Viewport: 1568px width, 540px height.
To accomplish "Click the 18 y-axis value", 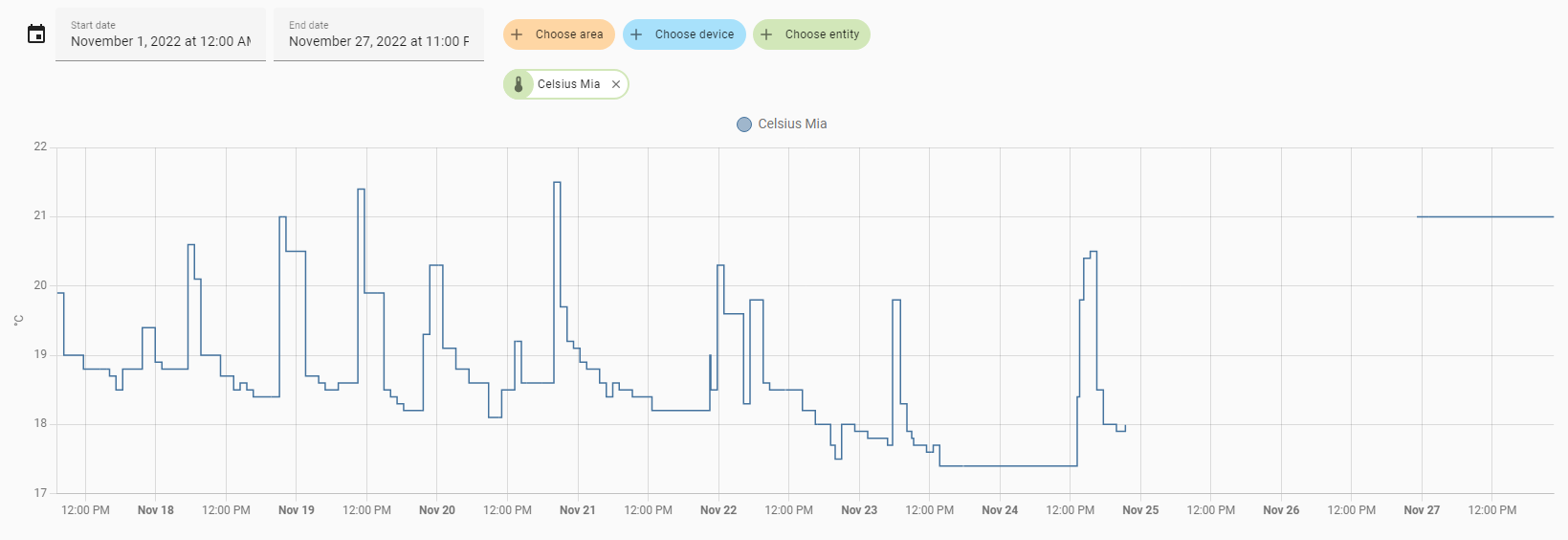I will click(x=40, y=423).
